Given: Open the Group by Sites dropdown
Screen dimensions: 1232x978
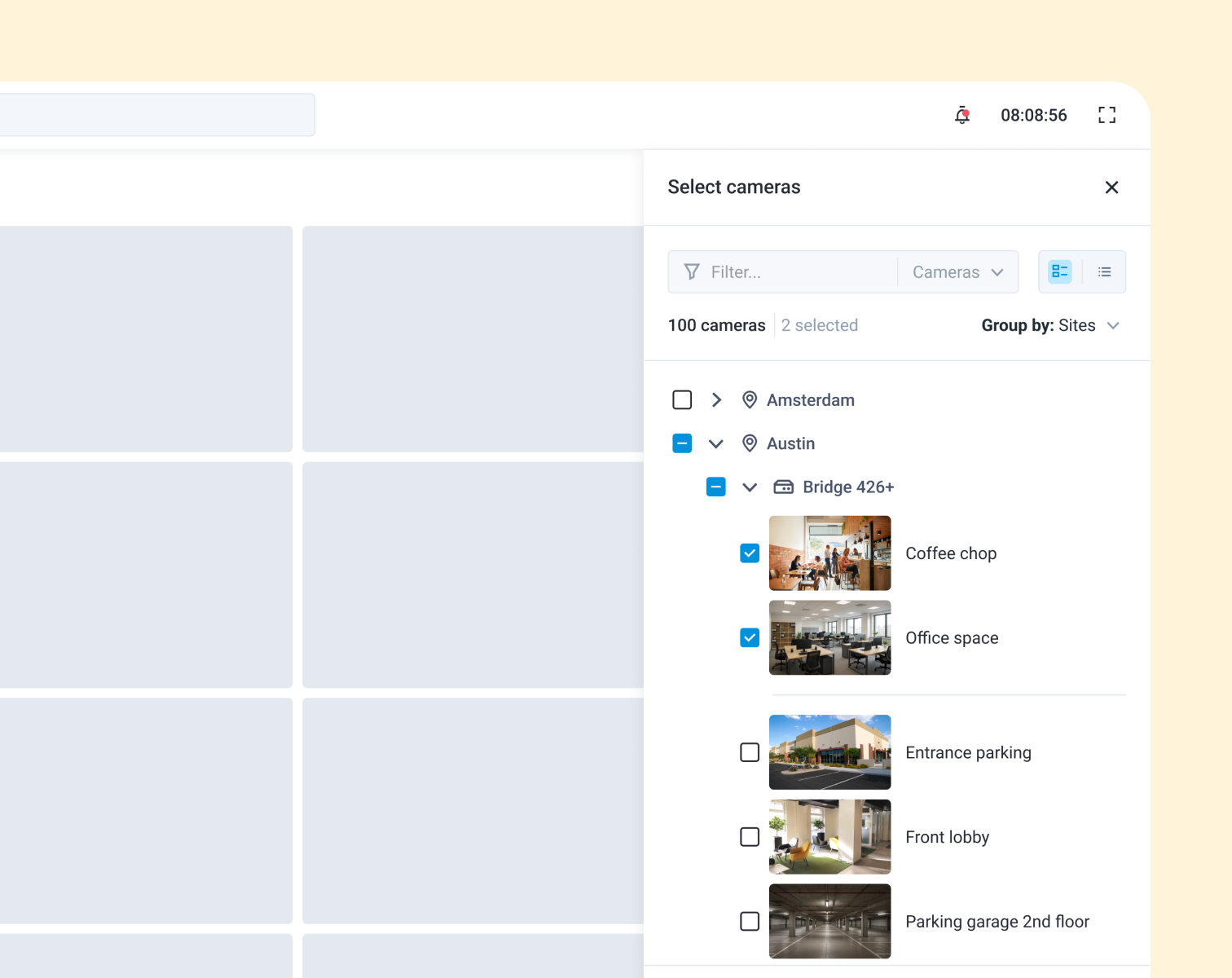Looking at the screenshot, I should (x=1050, y=325).
